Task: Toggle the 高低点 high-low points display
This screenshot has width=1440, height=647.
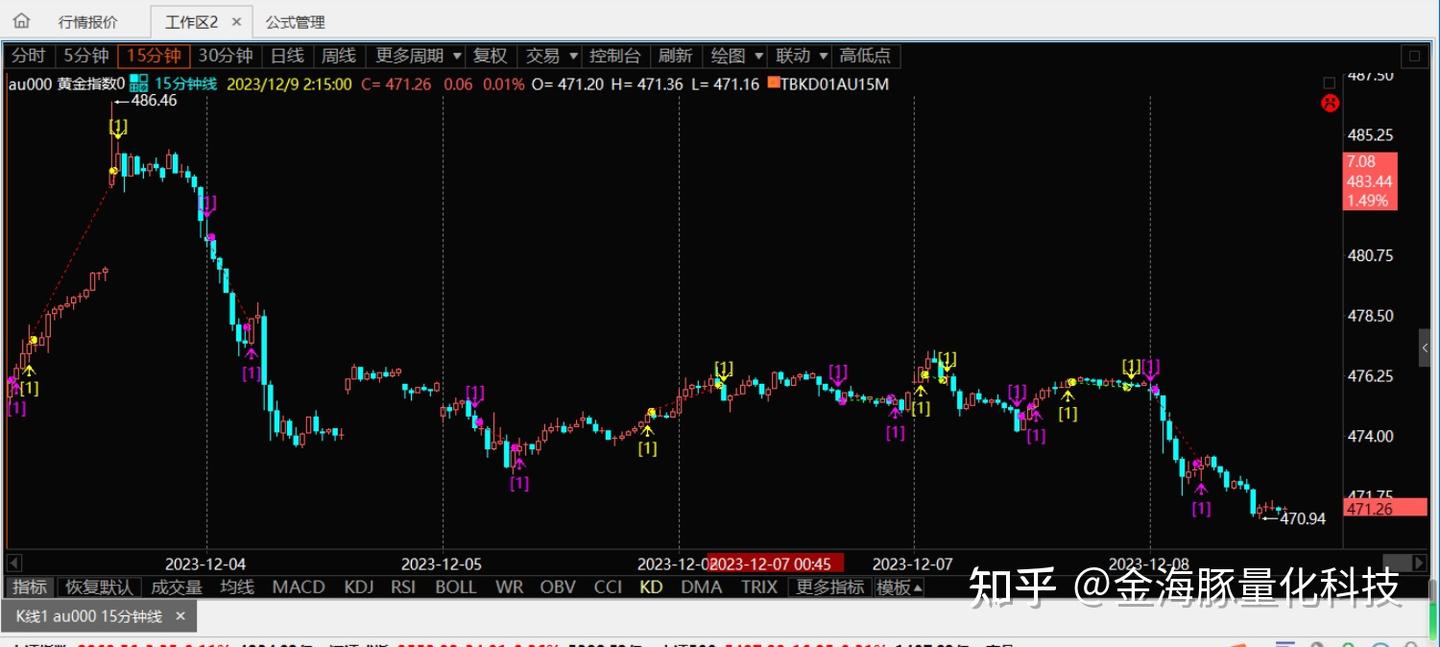Action: tap(866, 55)
